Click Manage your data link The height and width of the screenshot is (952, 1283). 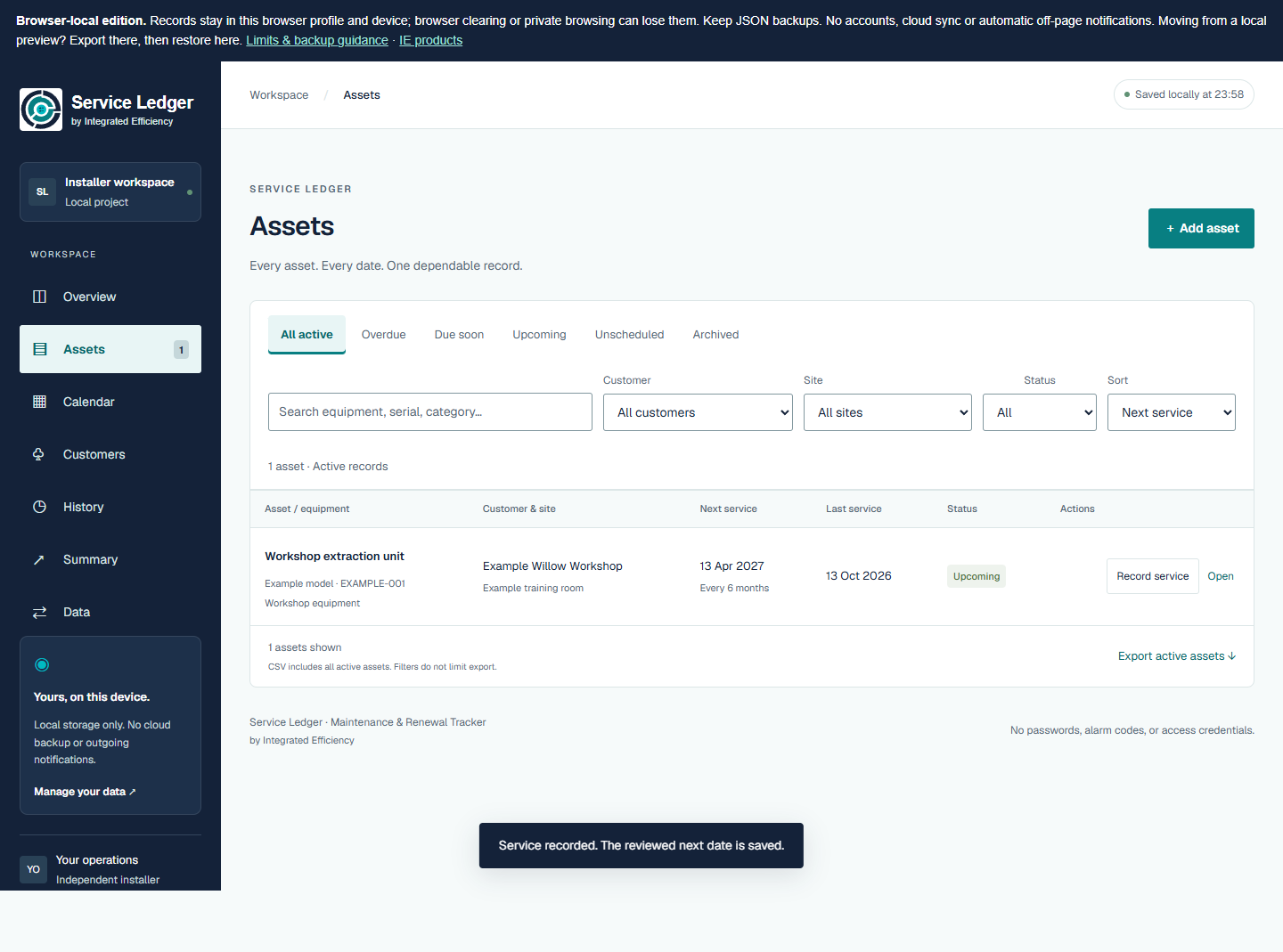85,792
